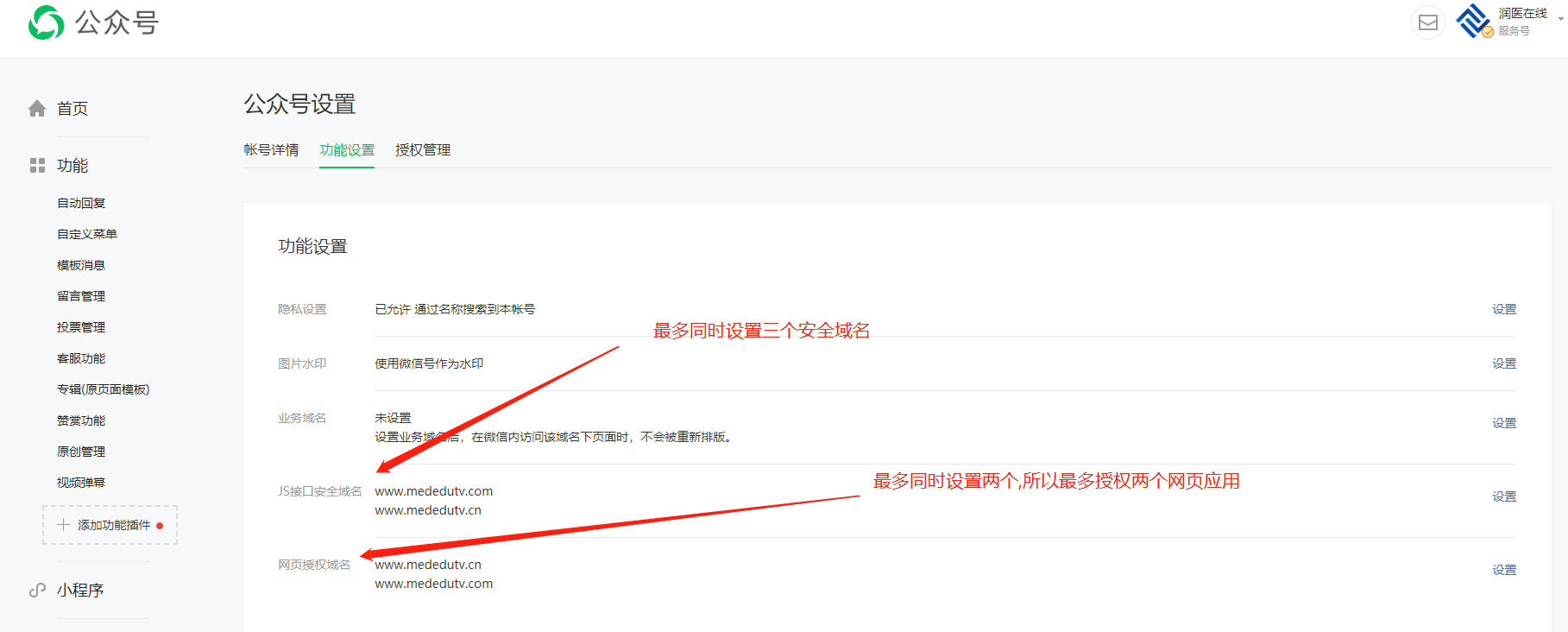
Task: Click www.mededutv.cn under 网页授权域名
Action: click(428, 565)
